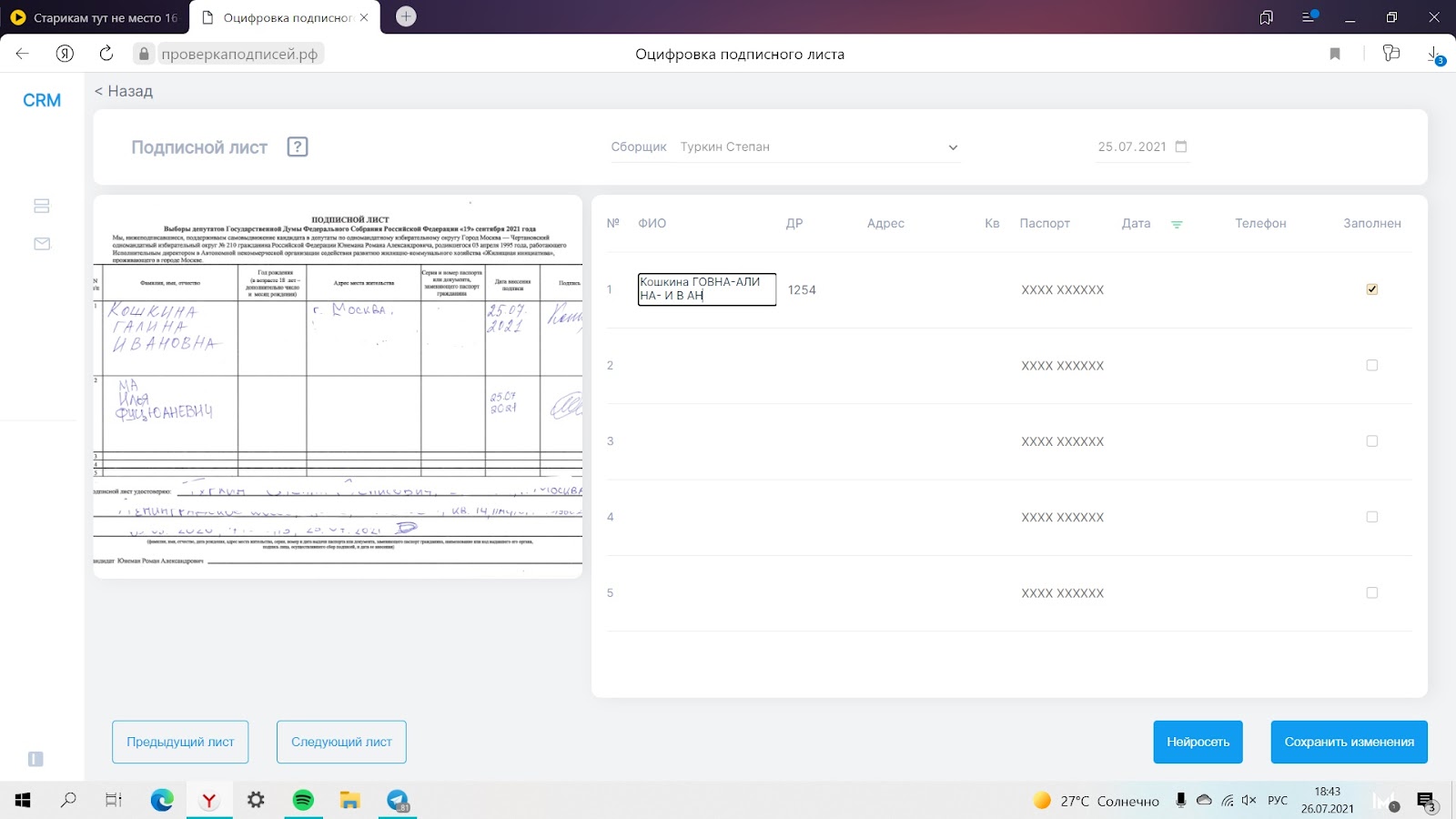Open the list icon in left sidebar
Image resolution: width=1456 pixels, height=819 pixels.
click(42, 206)
